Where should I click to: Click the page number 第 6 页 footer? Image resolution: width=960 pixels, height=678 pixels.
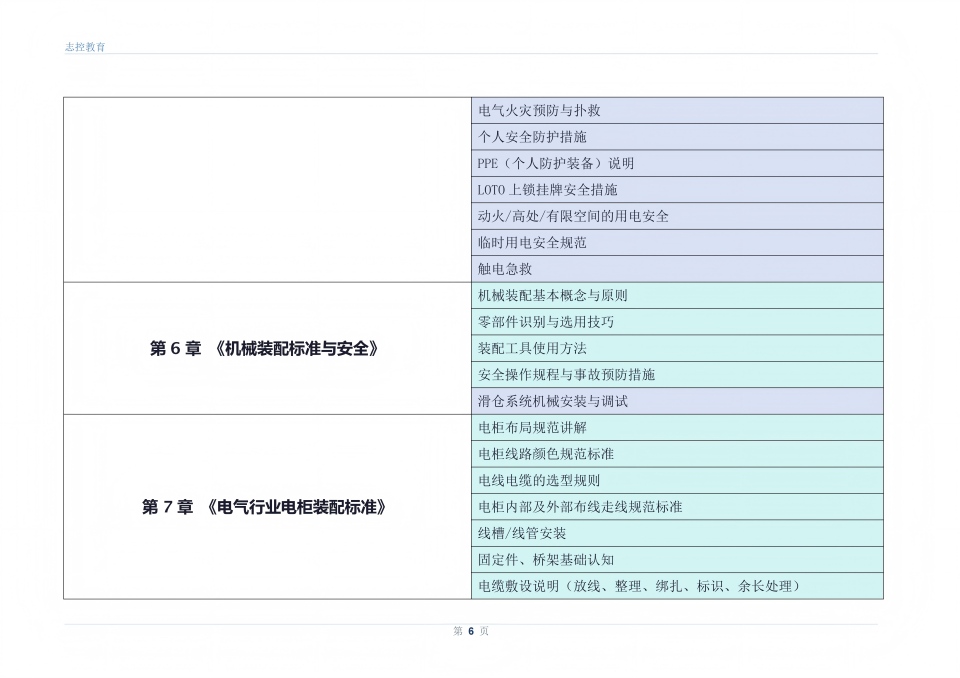(471, 631)
